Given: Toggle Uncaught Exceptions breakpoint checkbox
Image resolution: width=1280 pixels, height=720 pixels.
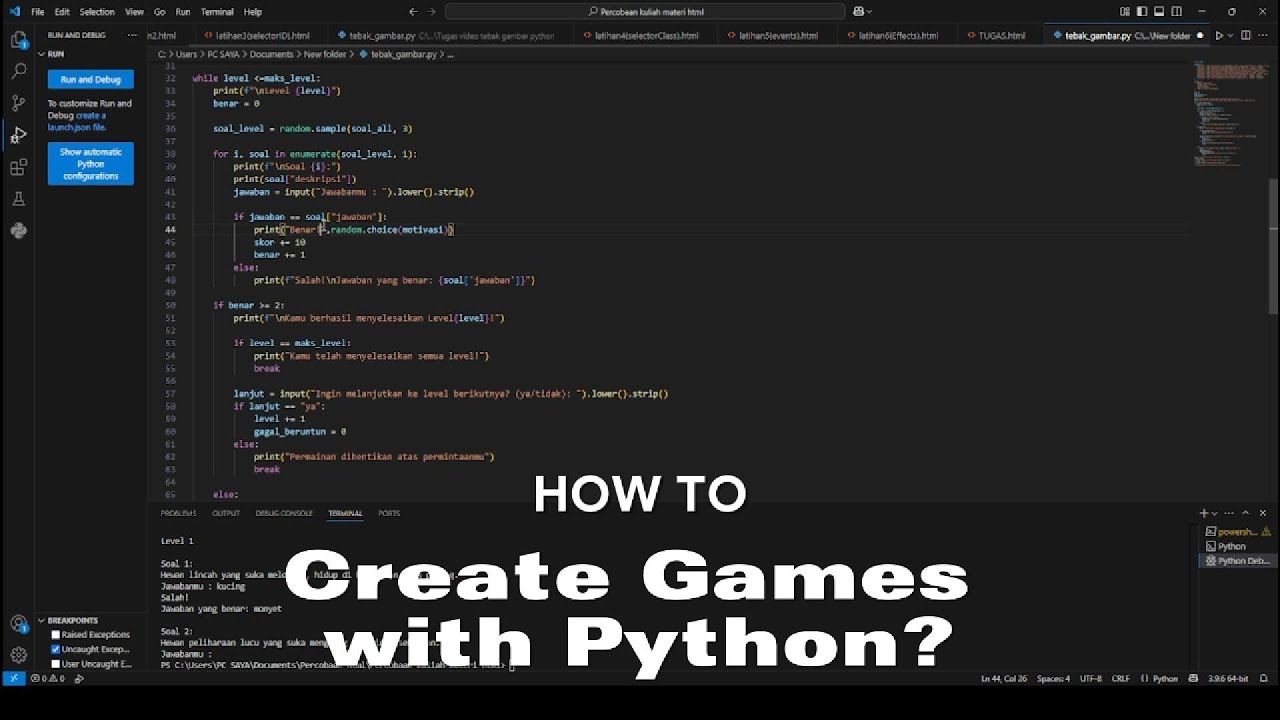Looking at the screenshot, I should pyautogui.click(x=56, y=649).
